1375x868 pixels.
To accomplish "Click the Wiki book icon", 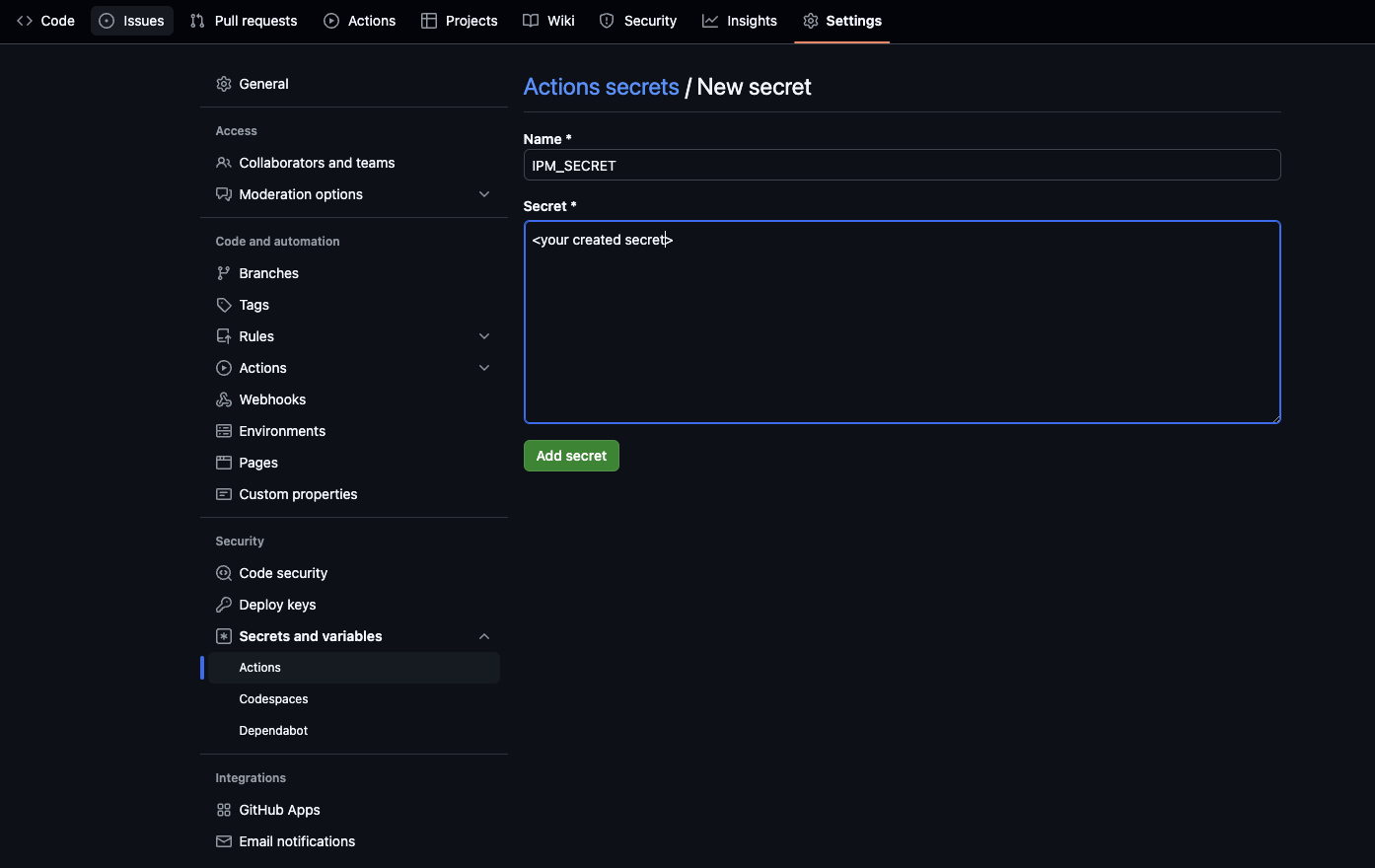I will (531, 21).
